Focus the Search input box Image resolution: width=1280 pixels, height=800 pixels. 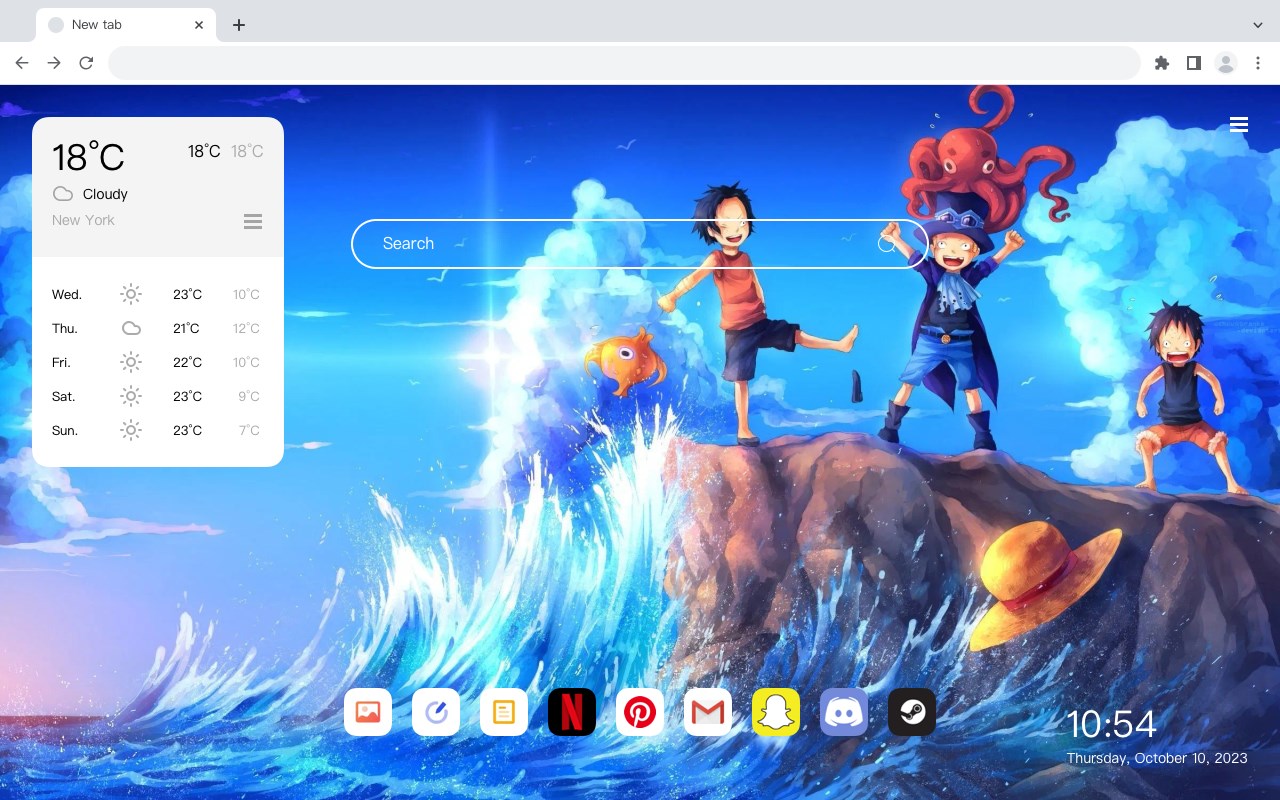[x=640, y=244]
